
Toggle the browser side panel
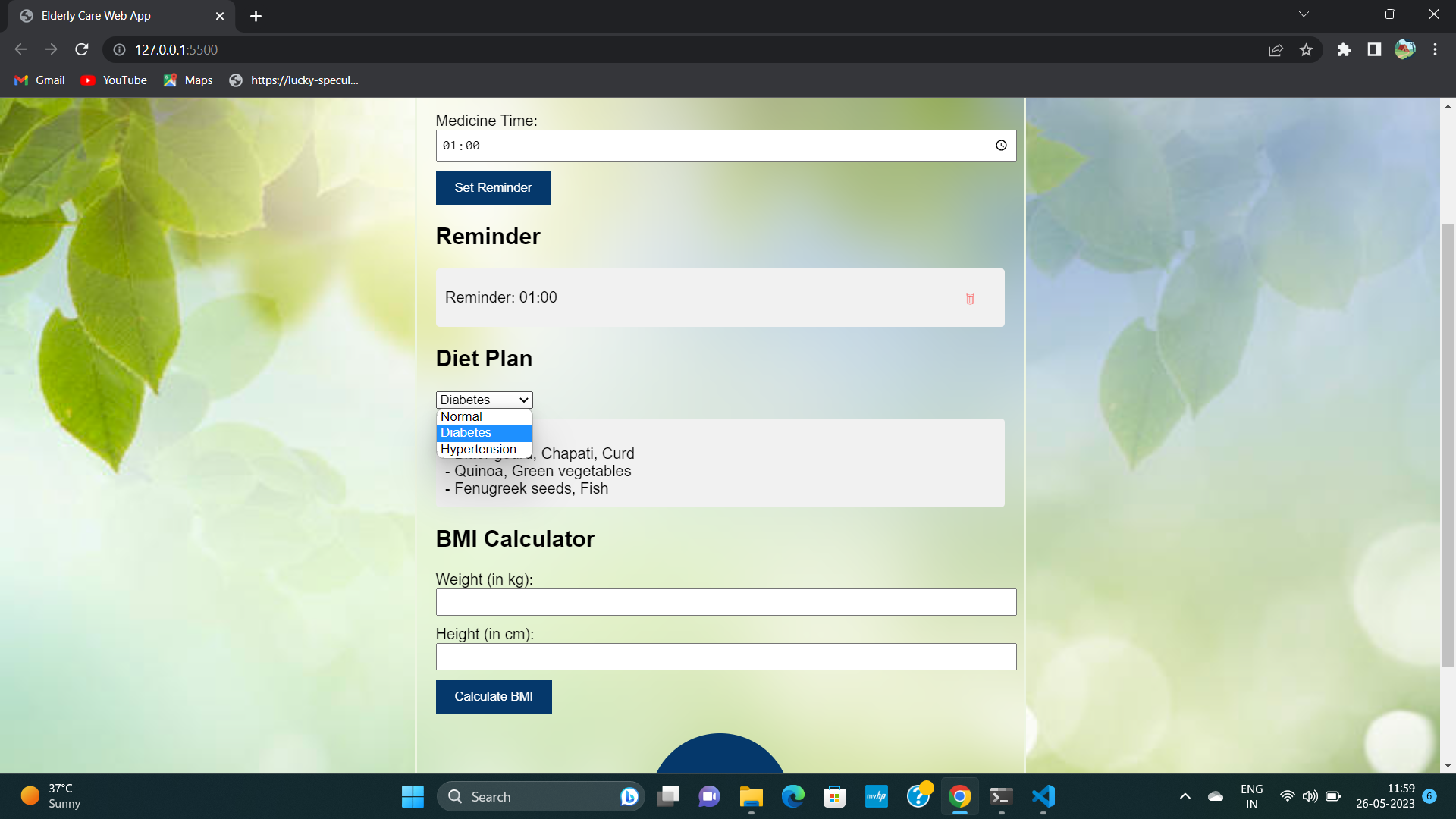pyautogui.click(x=1374, y=50)
